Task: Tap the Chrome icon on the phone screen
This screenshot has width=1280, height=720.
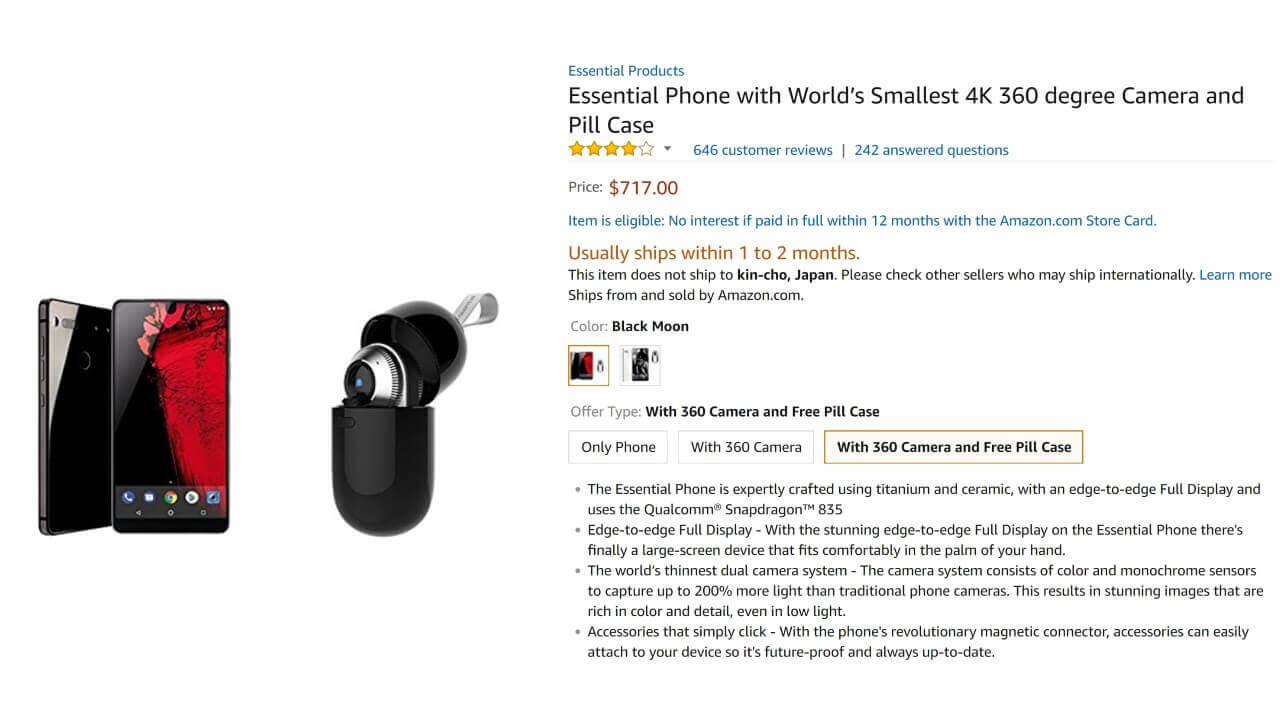Action: pos(170,497)
